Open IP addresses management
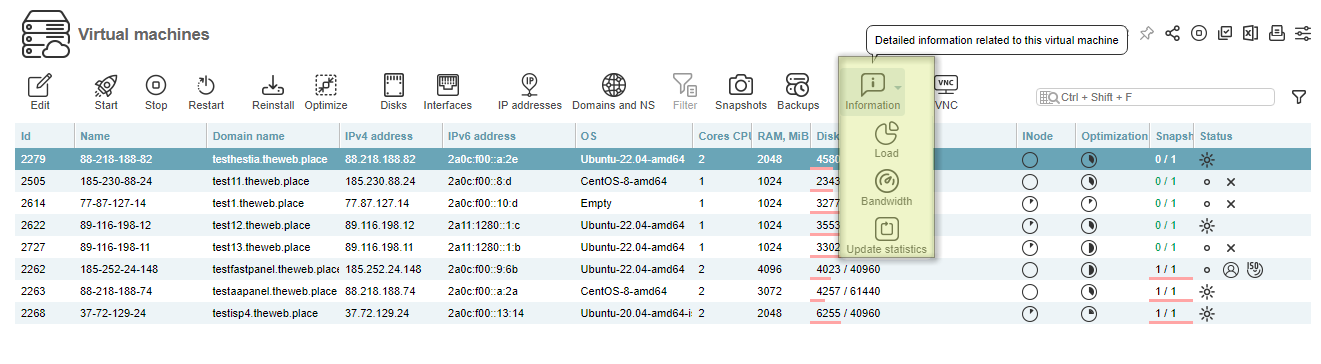The image size is (1321, 364). pyautogui.click(x=530, y=91)
